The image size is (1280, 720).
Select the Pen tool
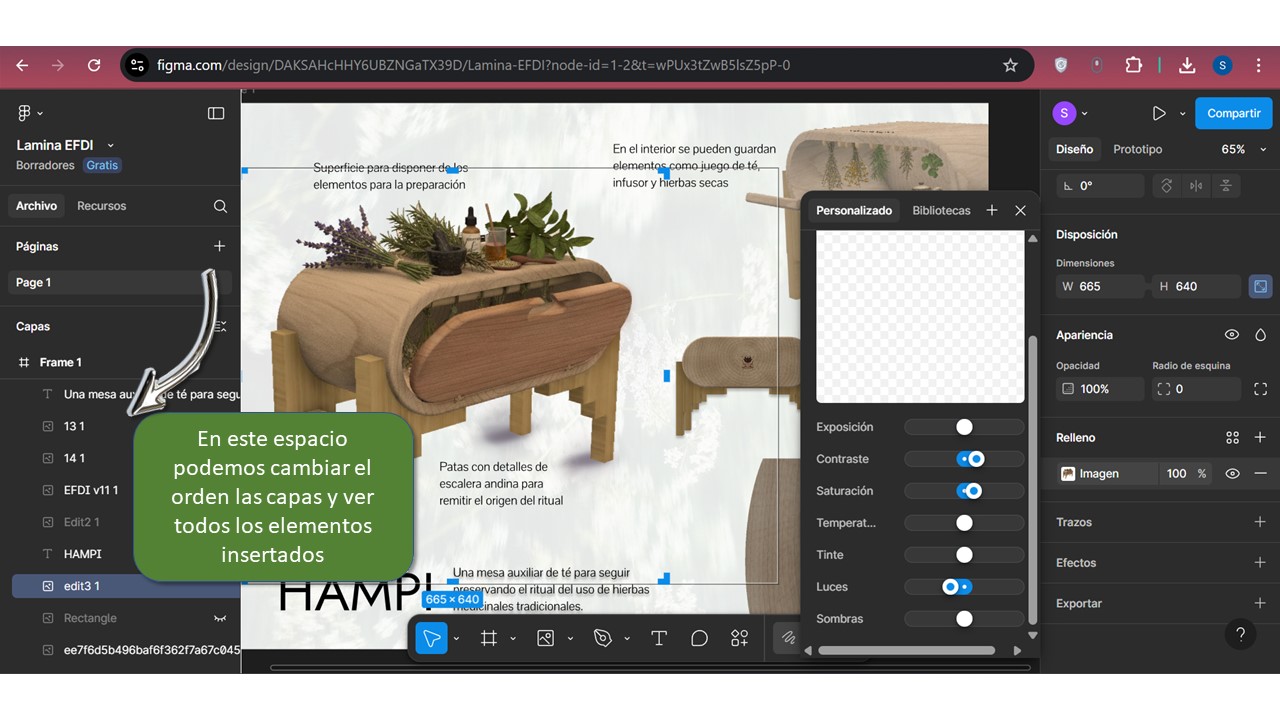point(602,638)
